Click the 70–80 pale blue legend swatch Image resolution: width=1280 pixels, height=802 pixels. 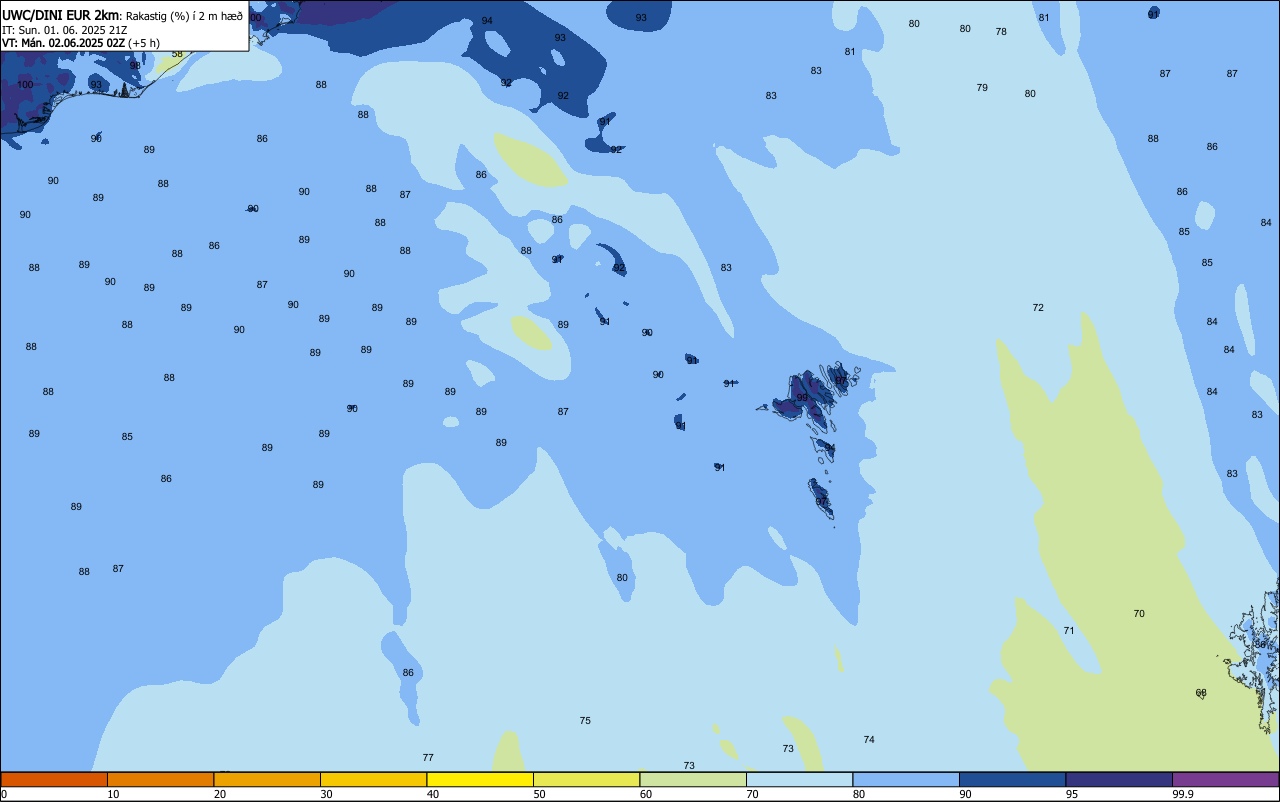pyautogui.click(x=799, y=779)
